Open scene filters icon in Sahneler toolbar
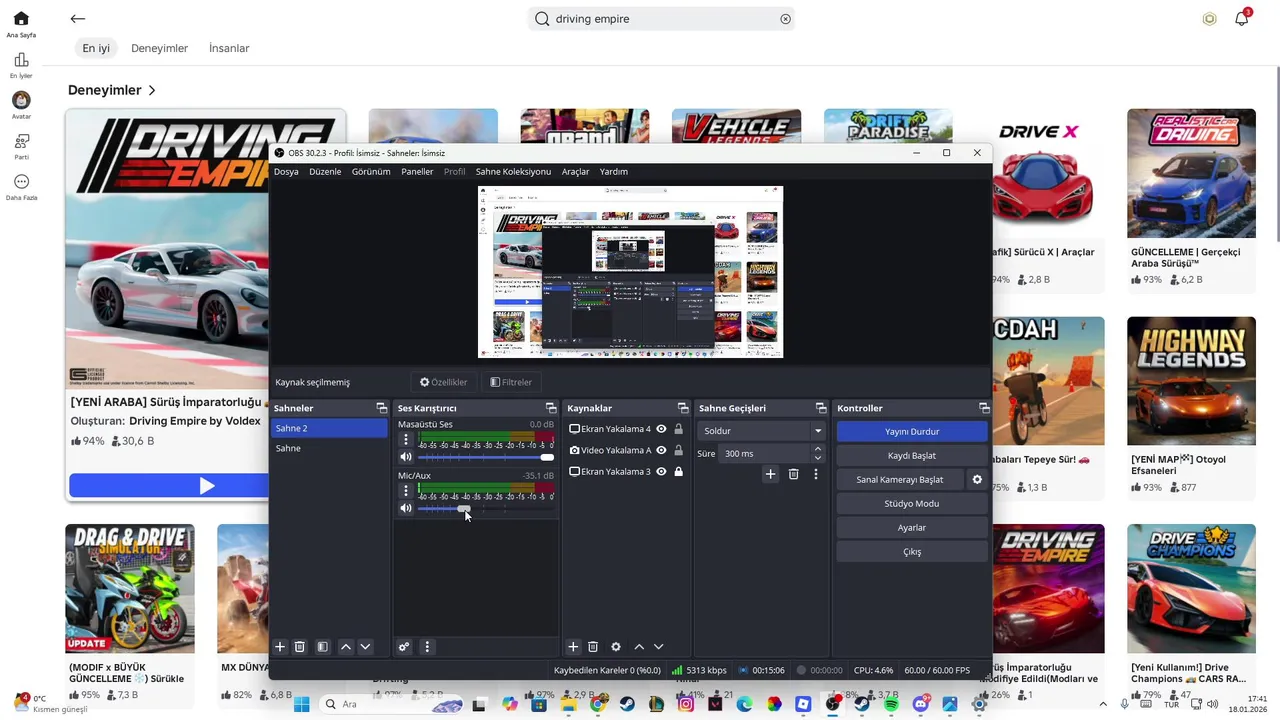Image resolution: width=1280 pixels, height=720 pixels. 322,647
